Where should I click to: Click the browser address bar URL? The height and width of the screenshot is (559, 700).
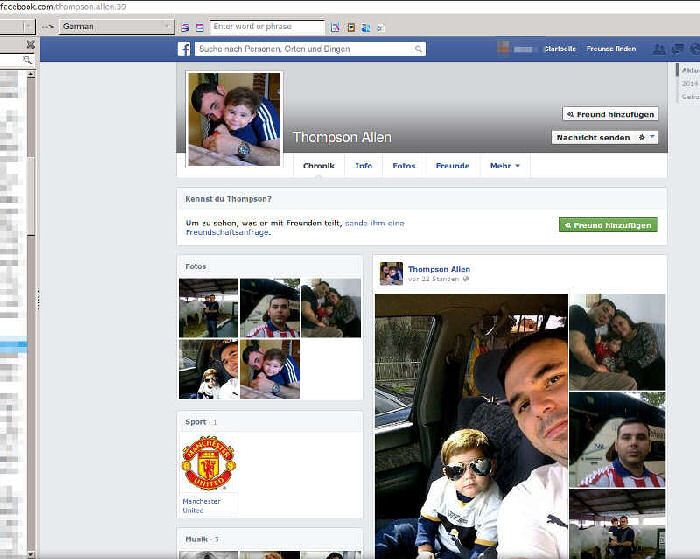pyautogui.click(x=63, y=7)
